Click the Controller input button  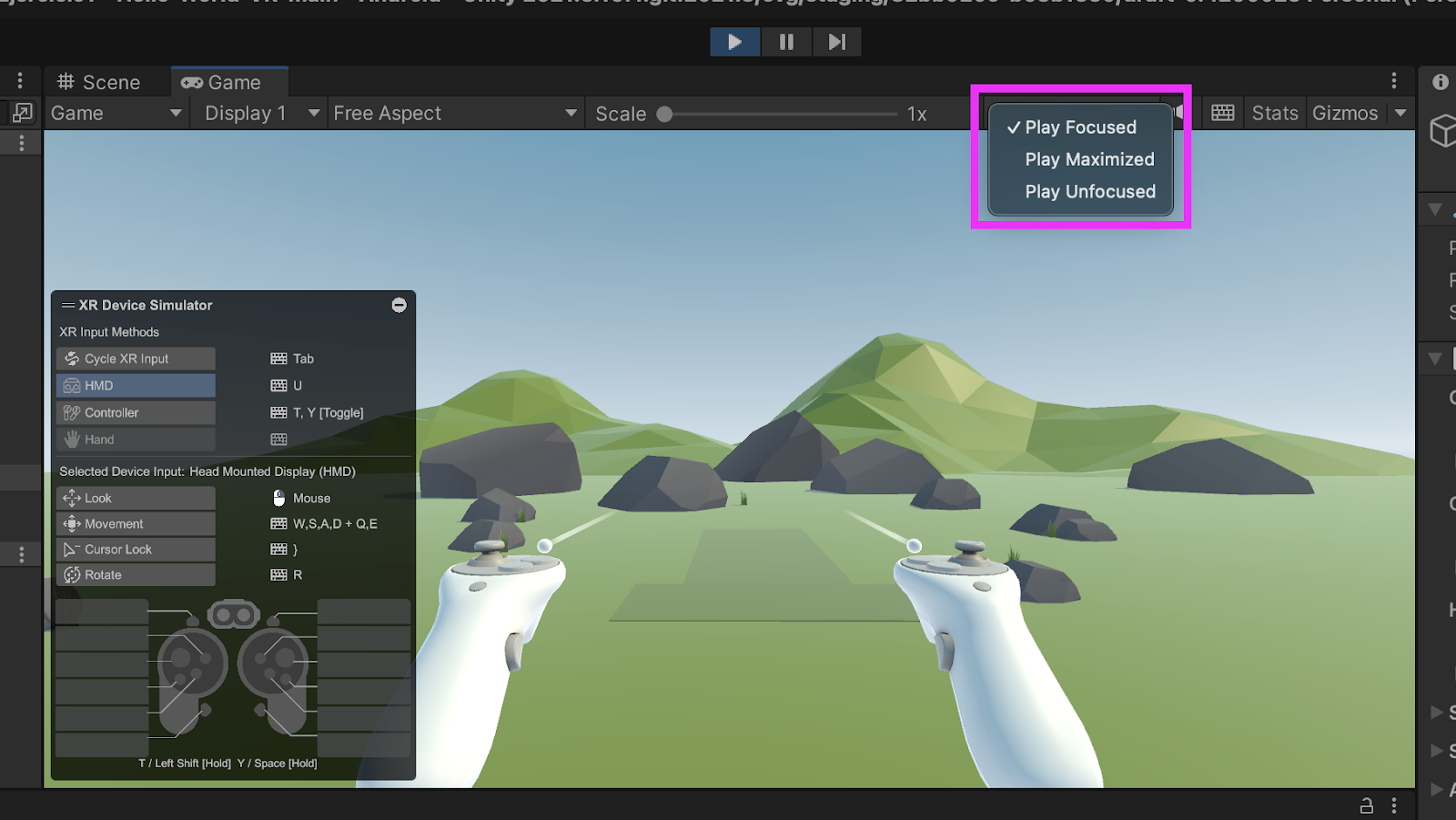[x=136, y=412]
